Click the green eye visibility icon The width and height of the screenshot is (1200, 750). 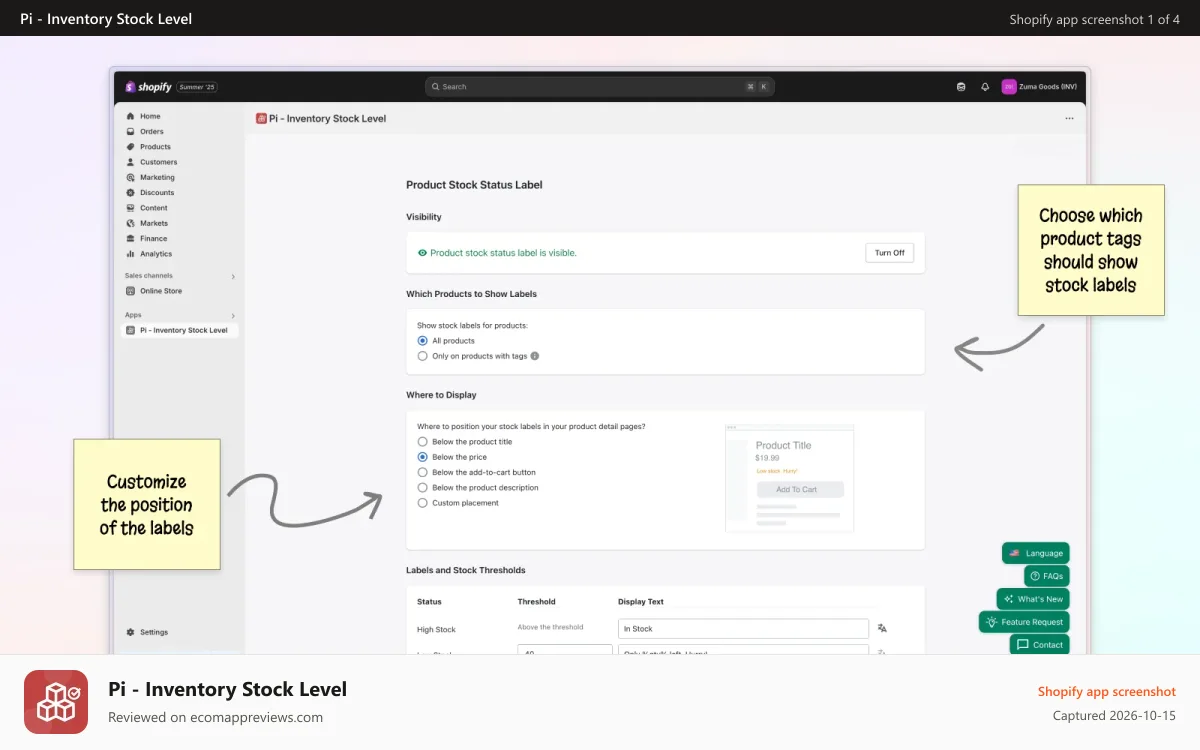[x=422, y=253]
